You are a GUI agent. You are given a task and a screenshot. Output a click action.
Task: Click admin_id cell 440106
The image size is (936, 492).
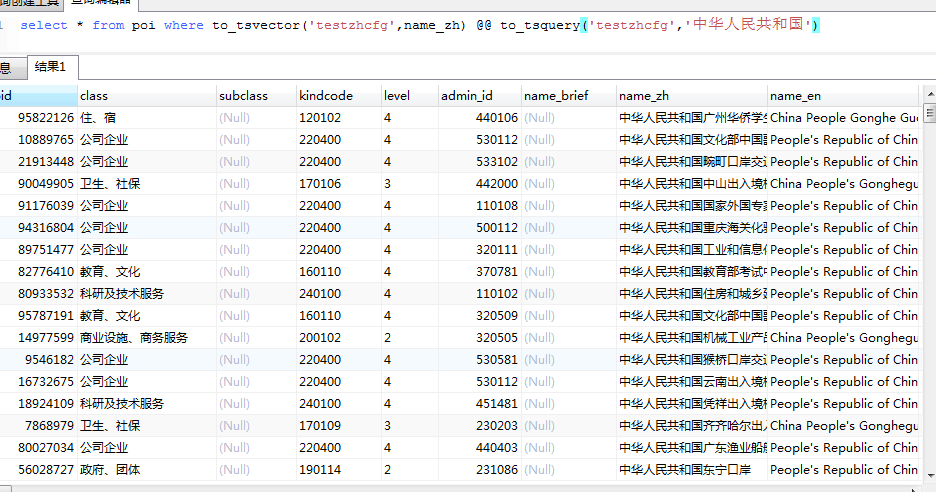point(479,118)
